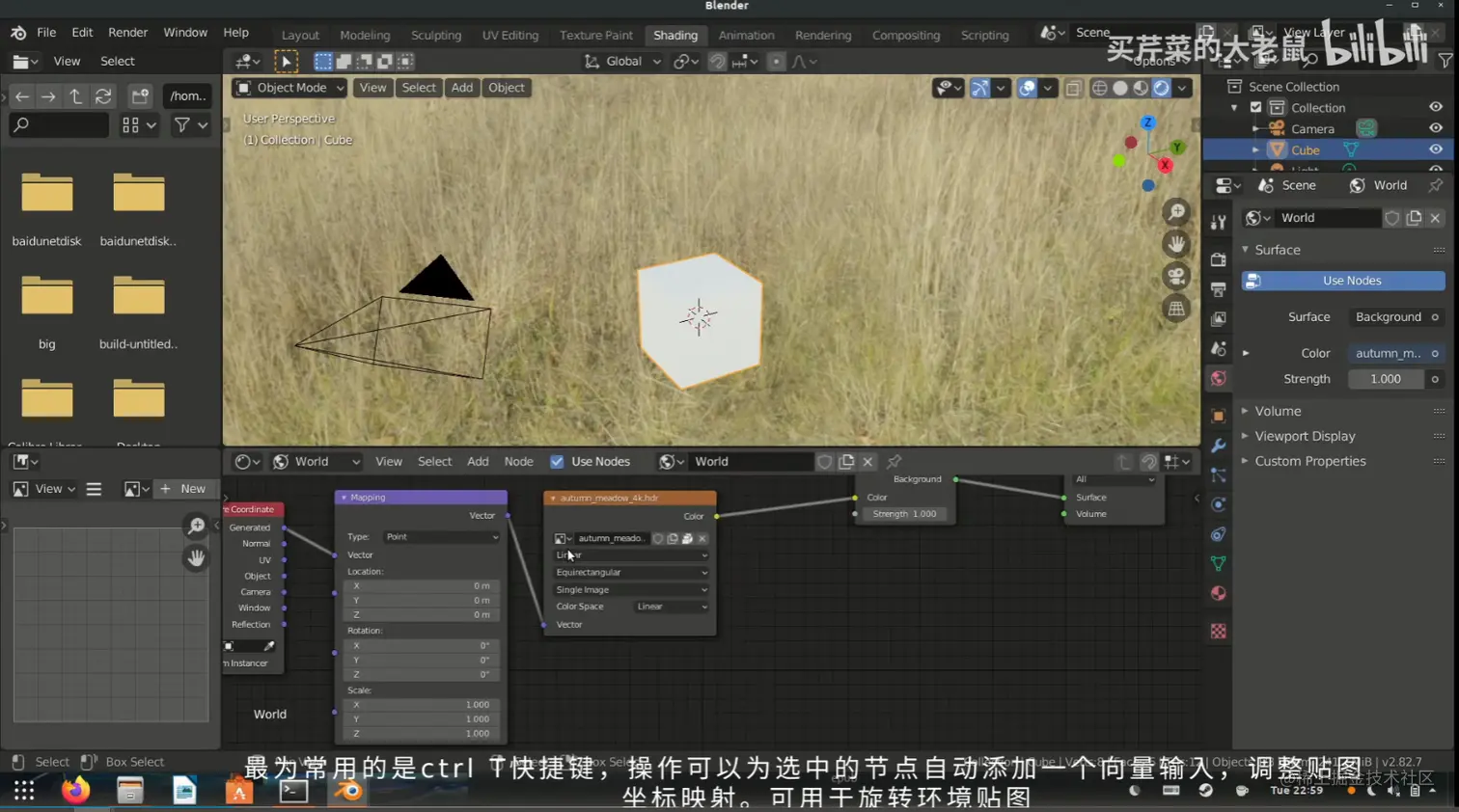Adjust Strength 1.000 in World properties
The image size is (1459, 812).
coord(1386,379)
